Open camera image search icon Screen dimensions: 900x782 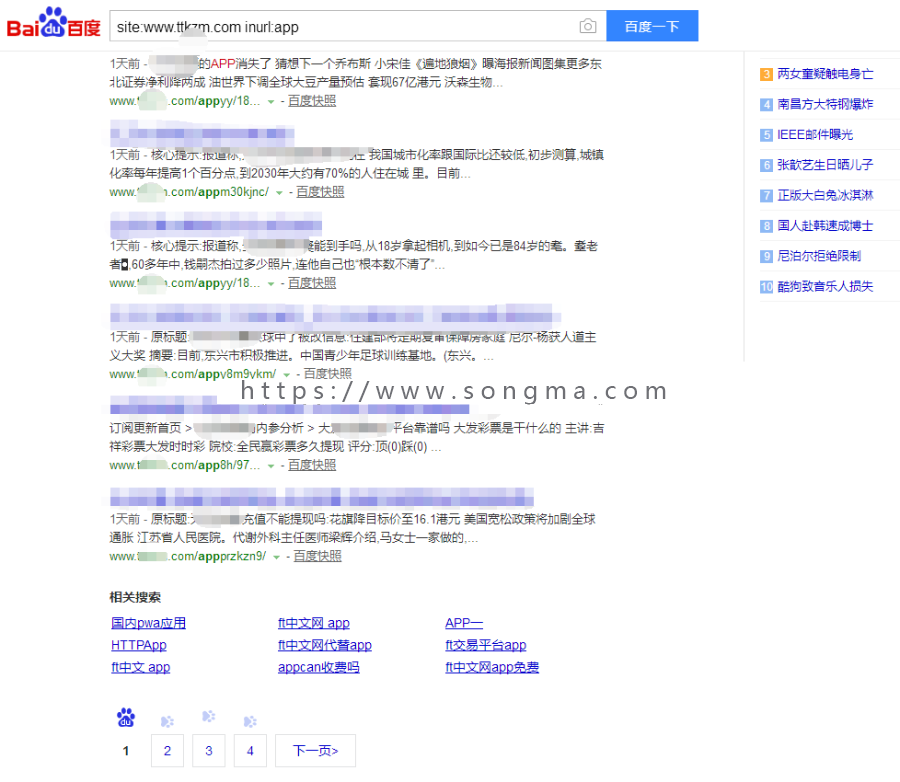(587, 26)
